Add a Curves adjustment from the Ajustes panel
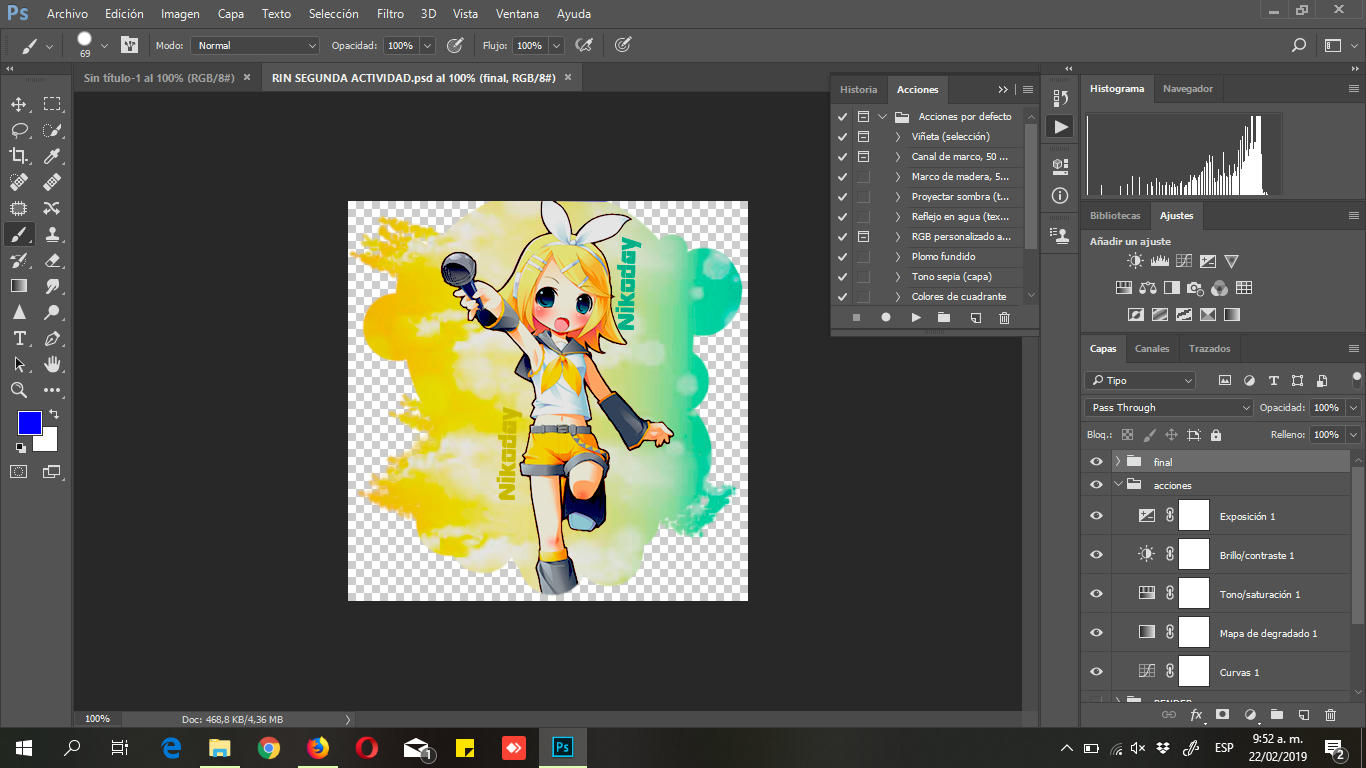This screenshot has width=1366, height=768. click(x=1184, y=261)
